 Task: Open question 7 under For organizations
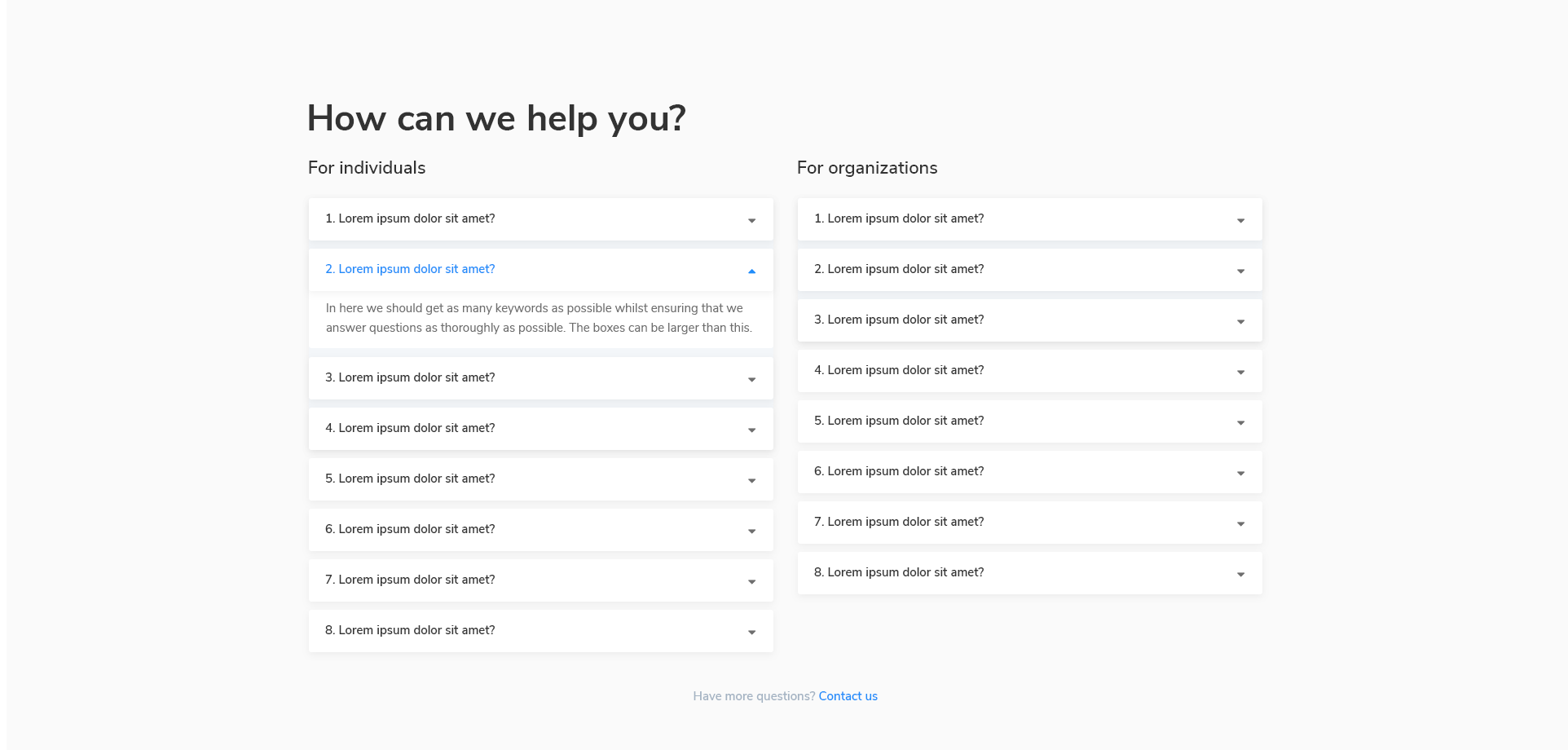point(1029,523)
